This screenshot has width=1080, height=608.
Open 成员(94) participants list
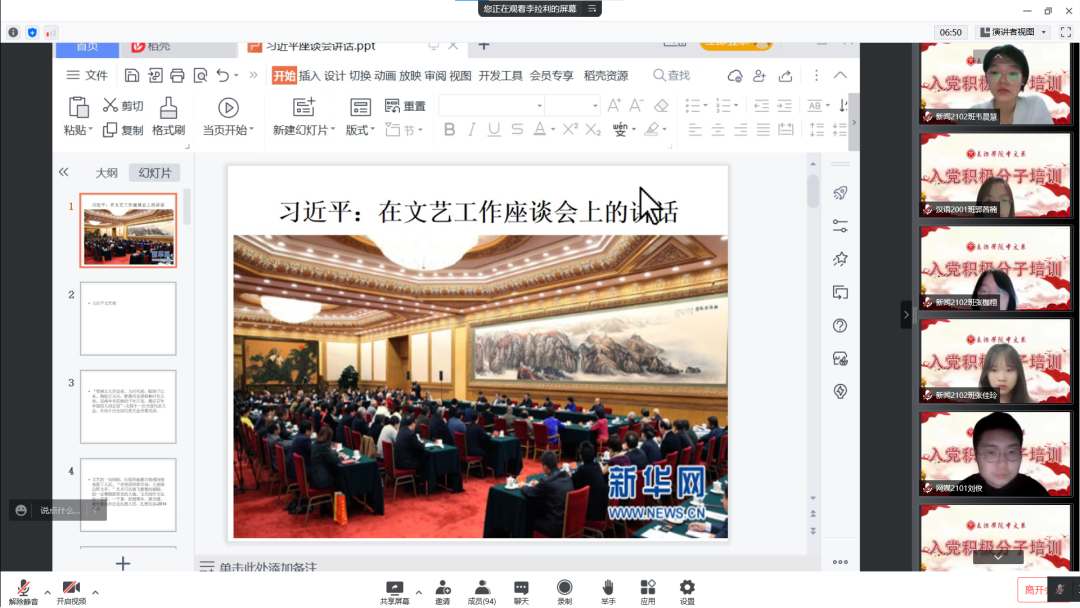click(481, 588)
